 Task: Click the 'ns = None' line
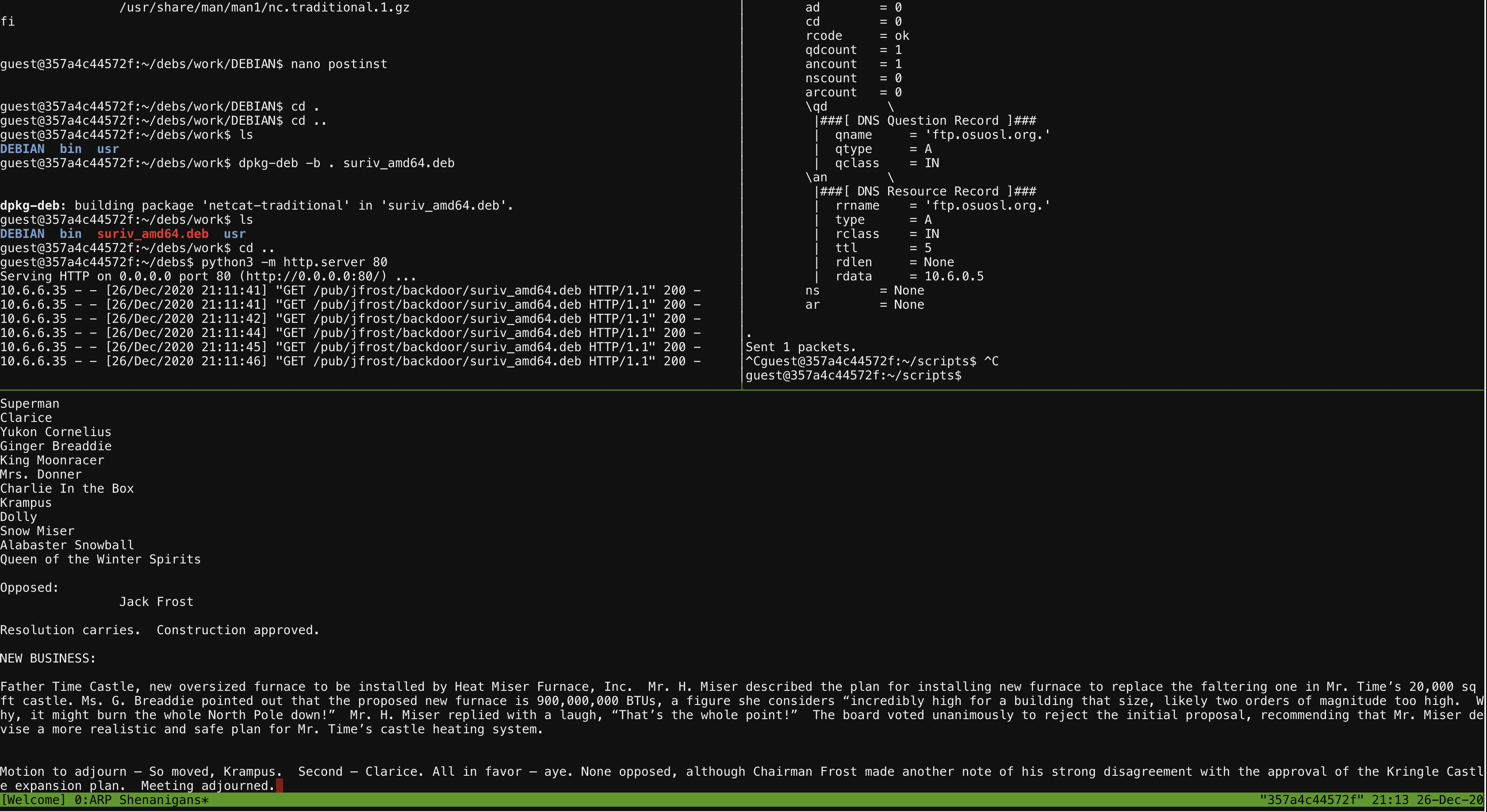(865, 290)
